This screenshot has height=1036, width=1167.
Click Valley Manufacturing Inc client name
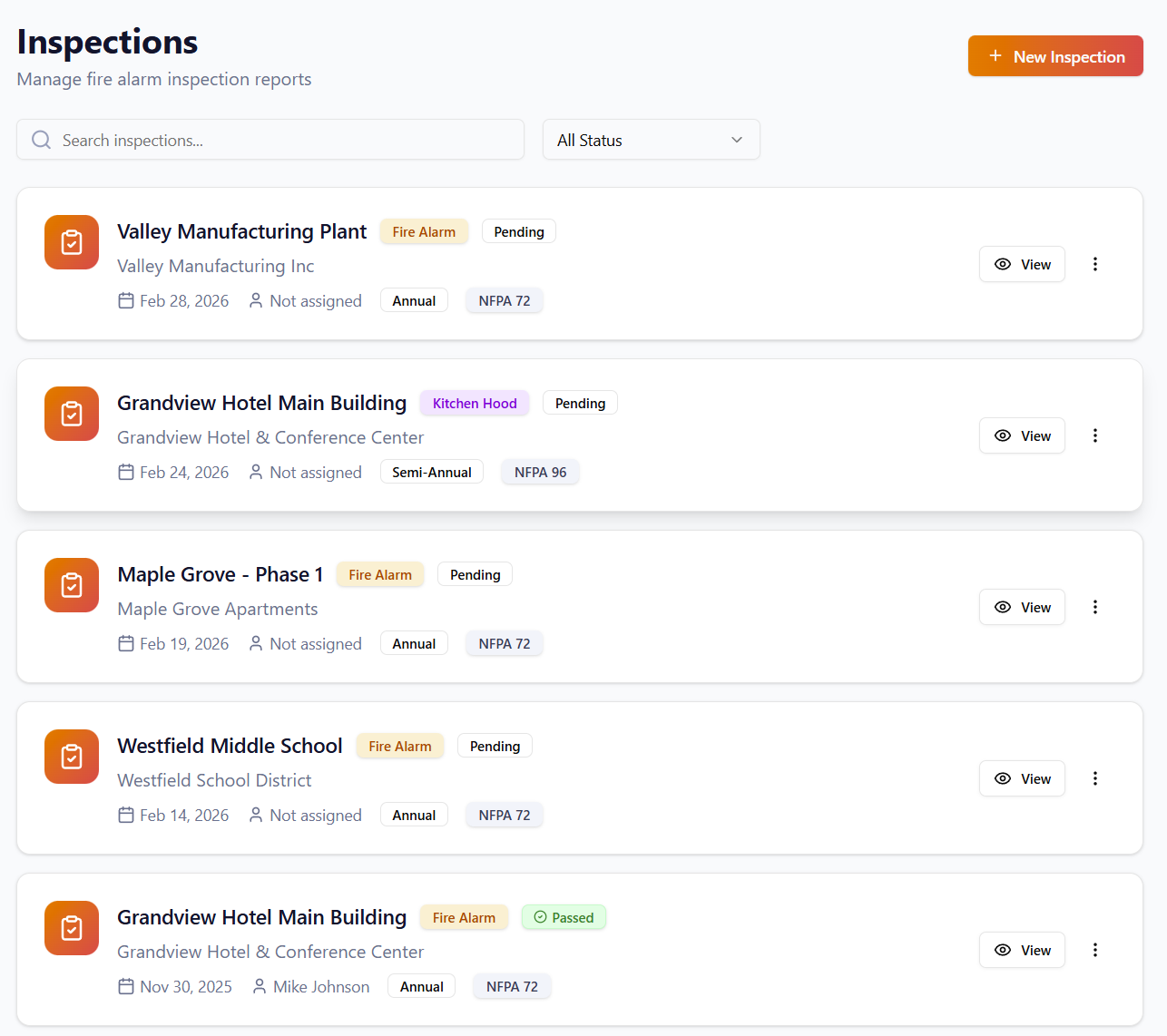click(x=216, y=266)
